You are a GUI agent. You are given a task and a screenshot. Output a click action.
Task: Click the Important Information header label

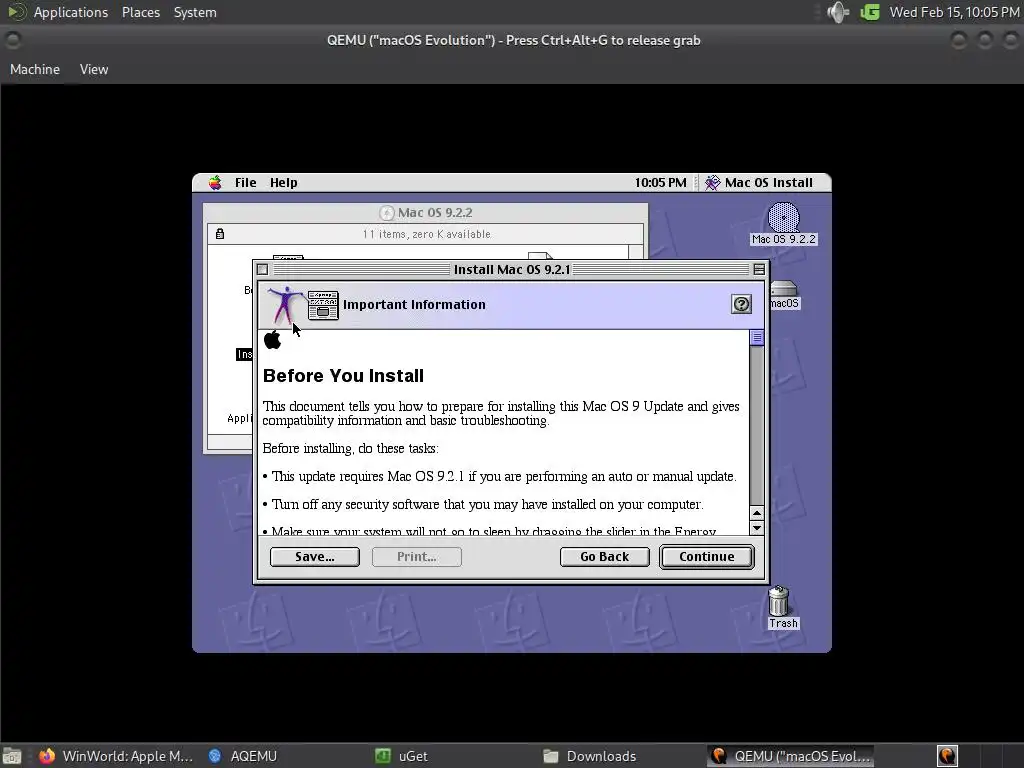click(414, 305)
